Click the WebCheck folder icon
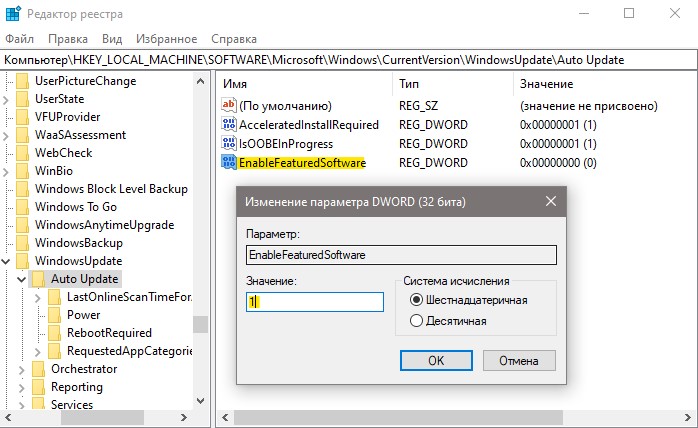Image resolution: width=698 pixels, height=428 pixels. [22, 153]
